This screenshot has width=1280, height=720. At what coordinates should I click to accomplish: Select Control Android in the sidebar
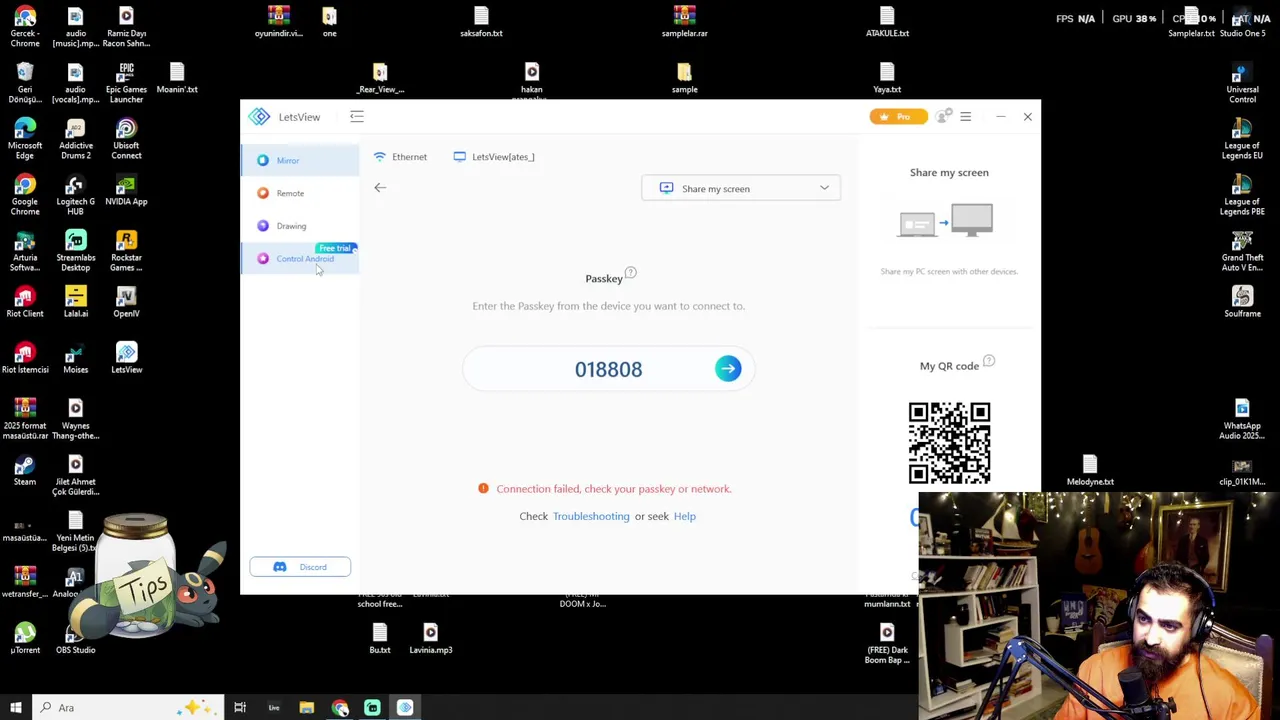point(300,259)
